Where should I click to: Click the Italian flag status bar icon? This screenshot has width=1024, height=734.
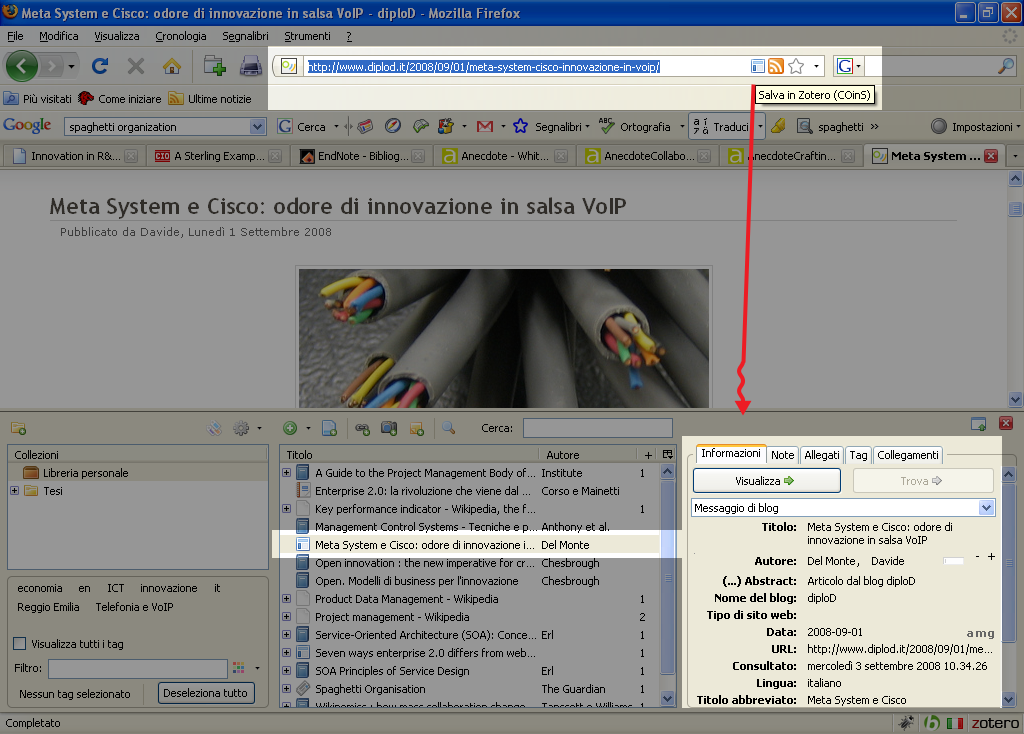pyautogui.click(x=955, y=723)
